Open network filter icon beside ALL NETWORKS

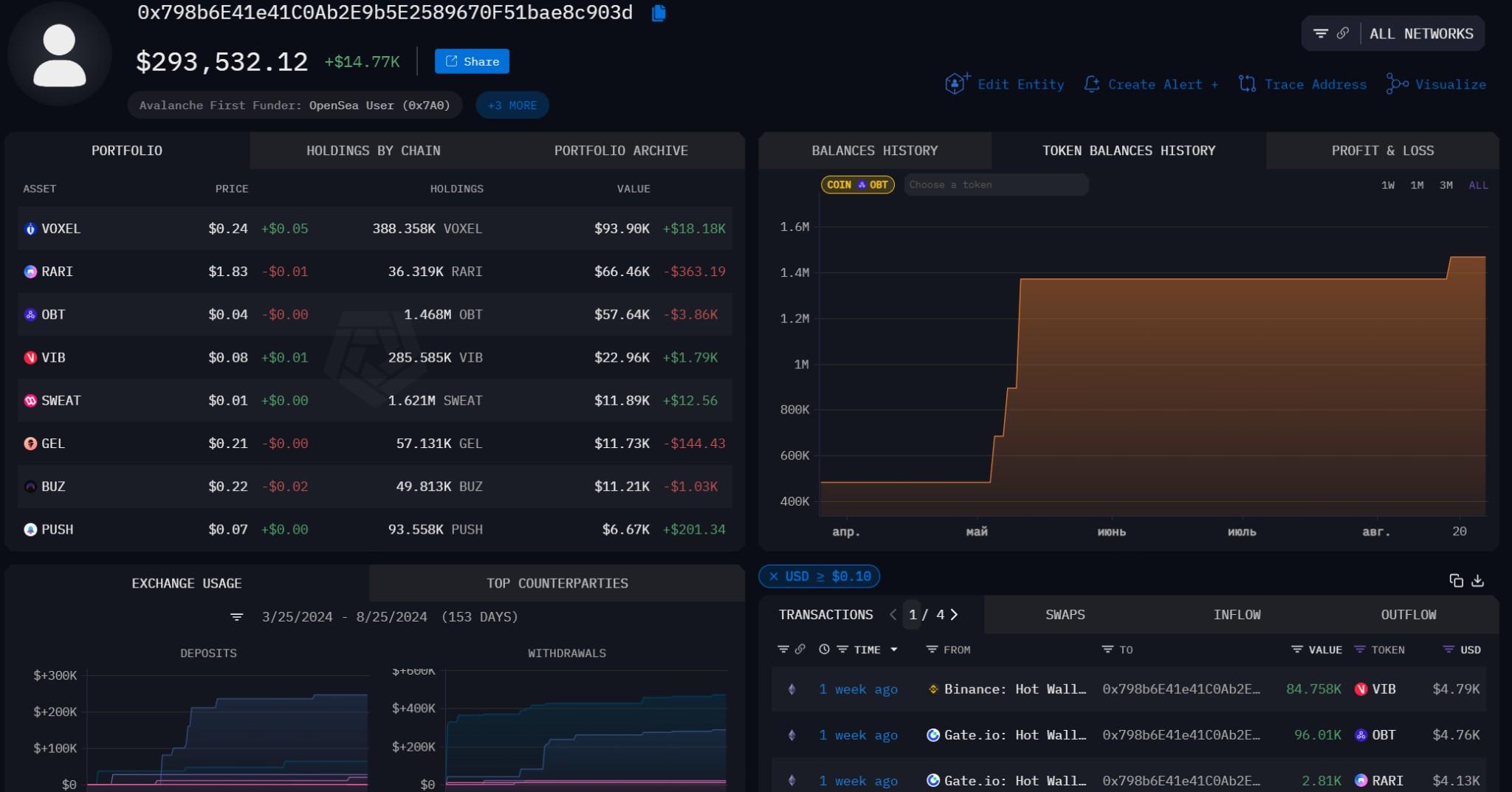tap(1321, 33)
